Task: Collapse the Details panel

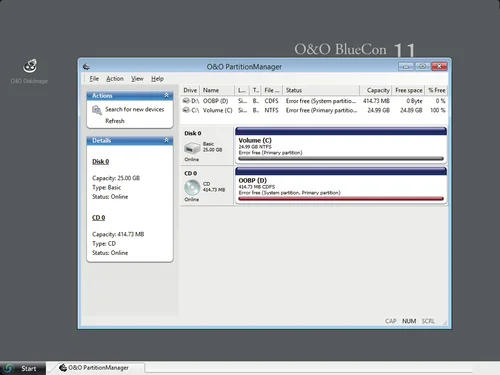Action: click(x=166, y=140)
